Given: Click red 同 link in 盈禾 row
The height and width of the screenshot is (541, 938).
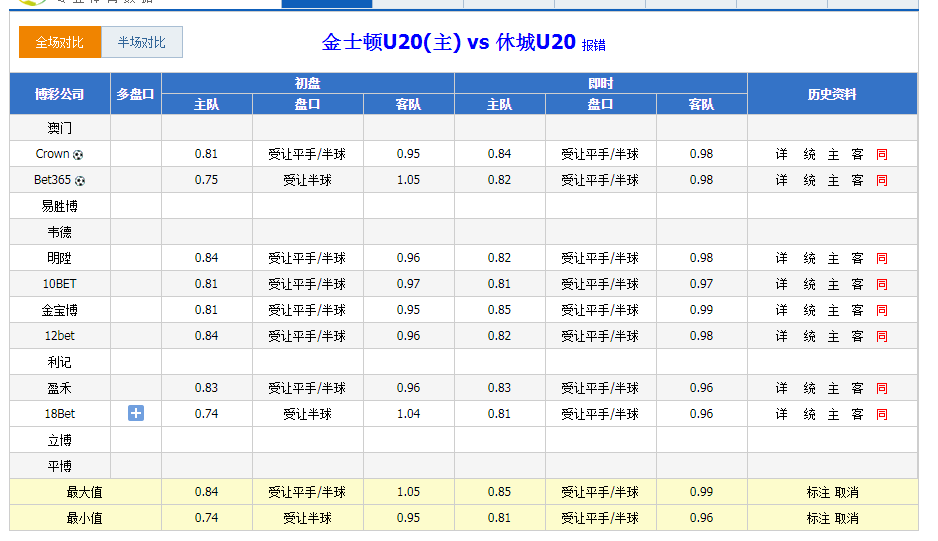Looking at the screenshot, I should (882, 388).
